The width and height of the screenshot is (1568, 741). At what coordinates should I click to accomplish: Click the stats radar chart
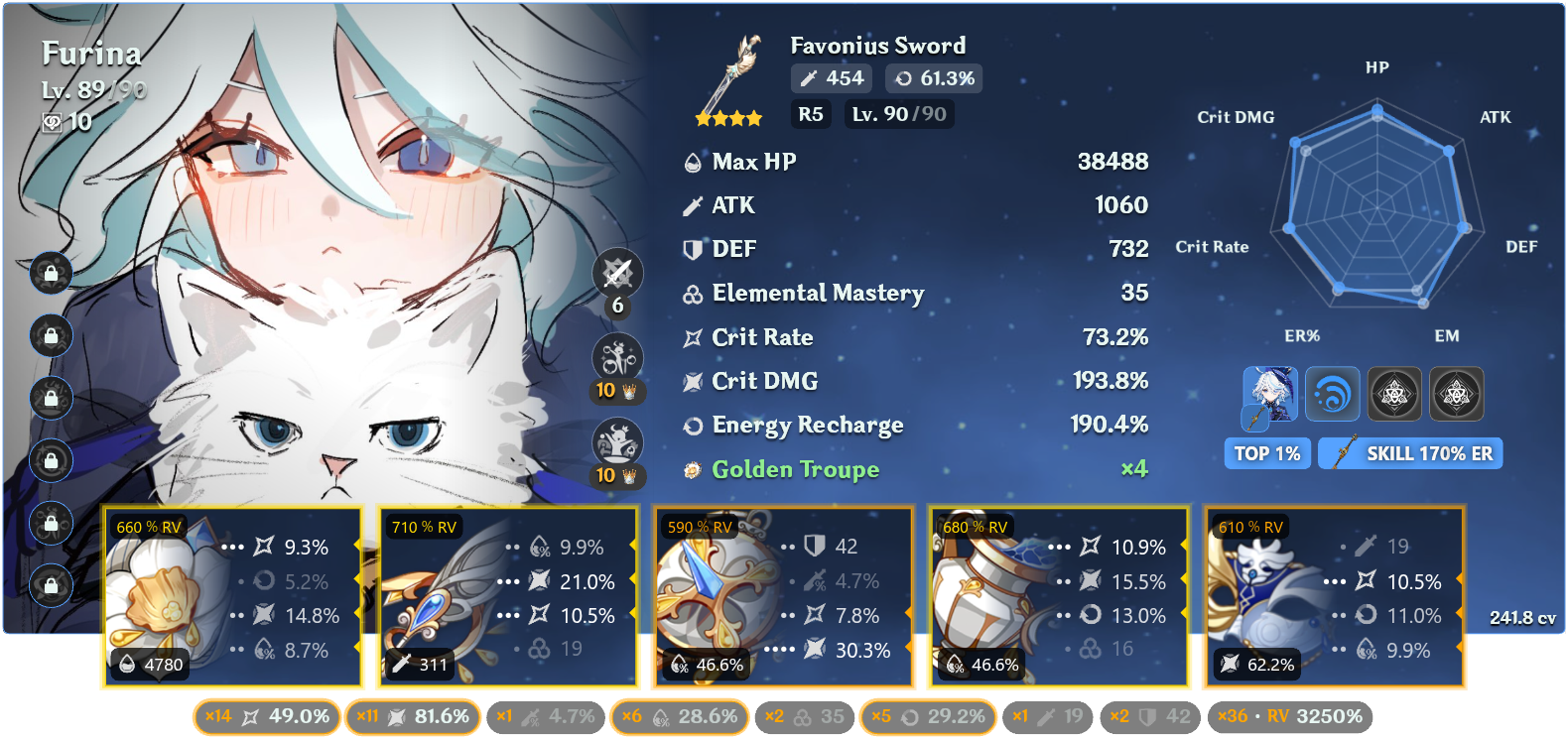(x=1376, y=204)
